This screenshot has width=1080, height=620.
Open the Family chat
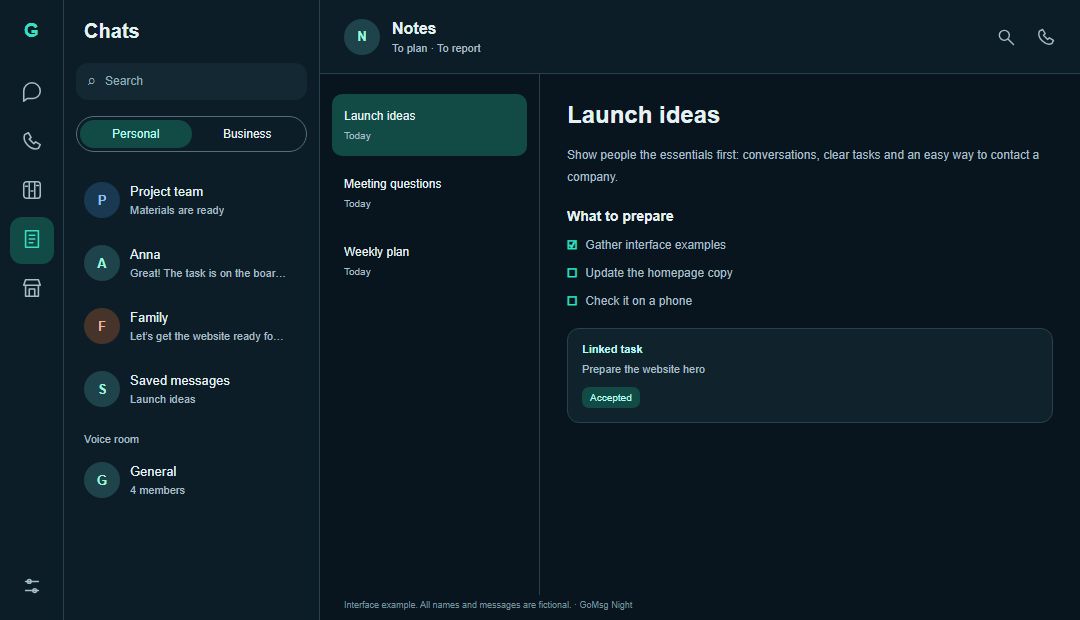coord(191,326)
